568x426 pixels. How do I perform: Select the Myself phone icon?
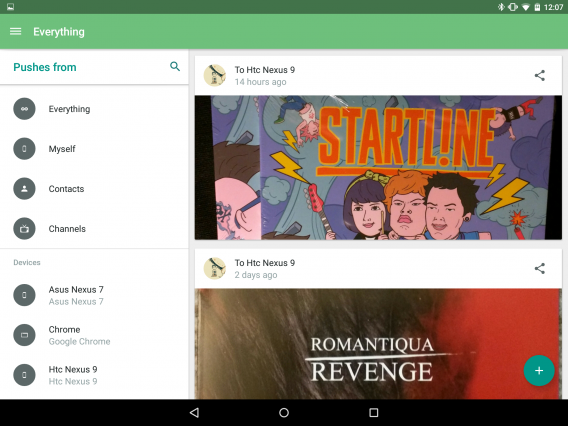[24, 149]
